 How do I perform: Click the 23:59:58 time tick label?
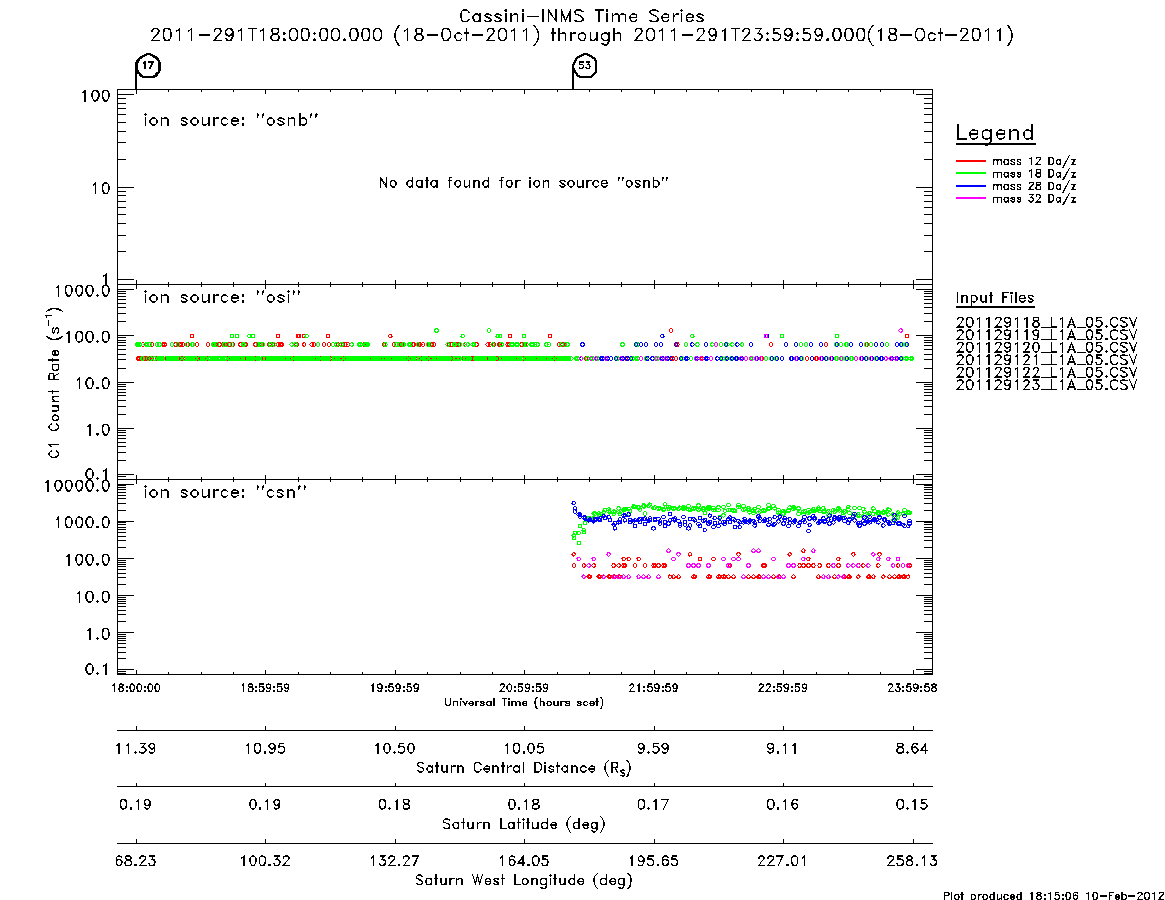tap(912, 688)
